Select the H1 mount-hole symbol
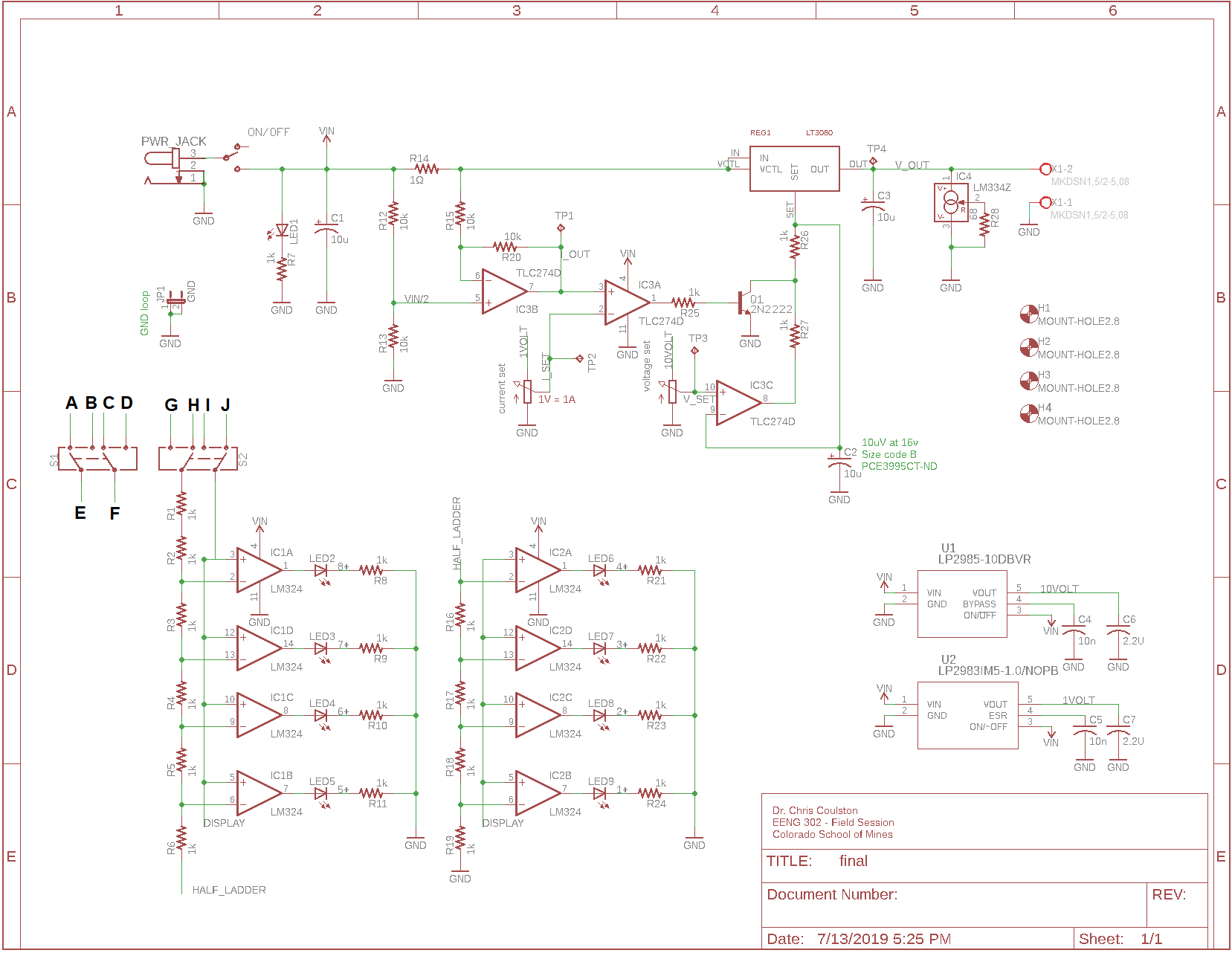Viewport: 1232px width, 953px height. (1028, 314)
